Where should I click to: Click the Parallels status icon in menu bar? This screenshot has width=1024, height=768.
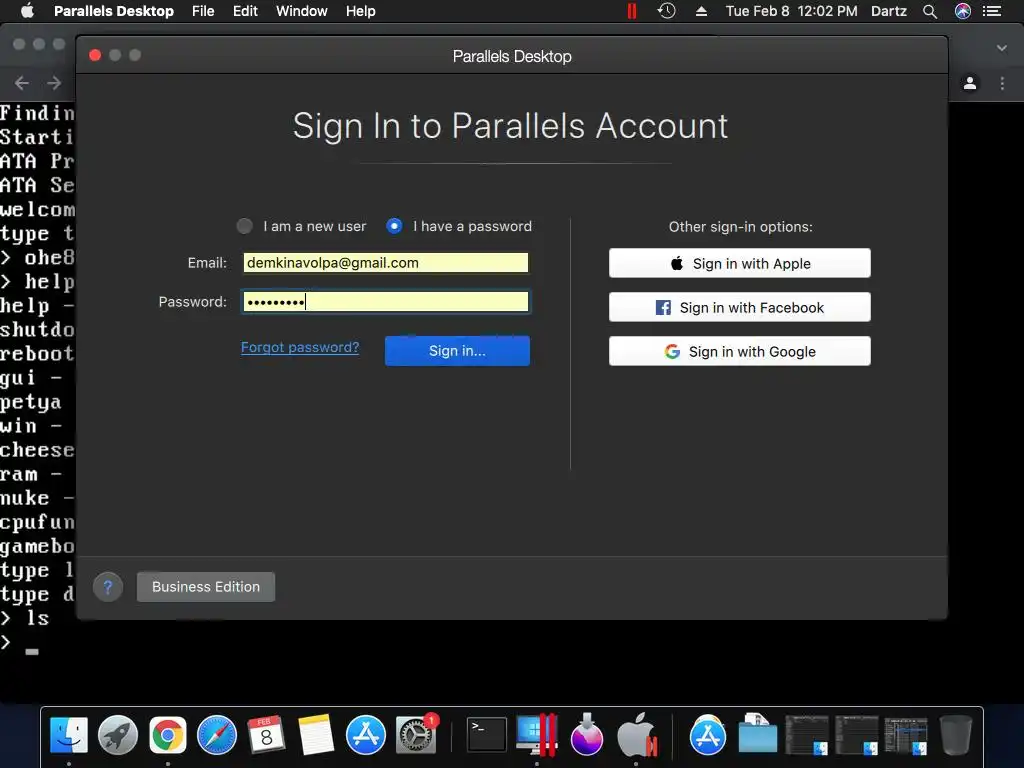coord(632,11)
